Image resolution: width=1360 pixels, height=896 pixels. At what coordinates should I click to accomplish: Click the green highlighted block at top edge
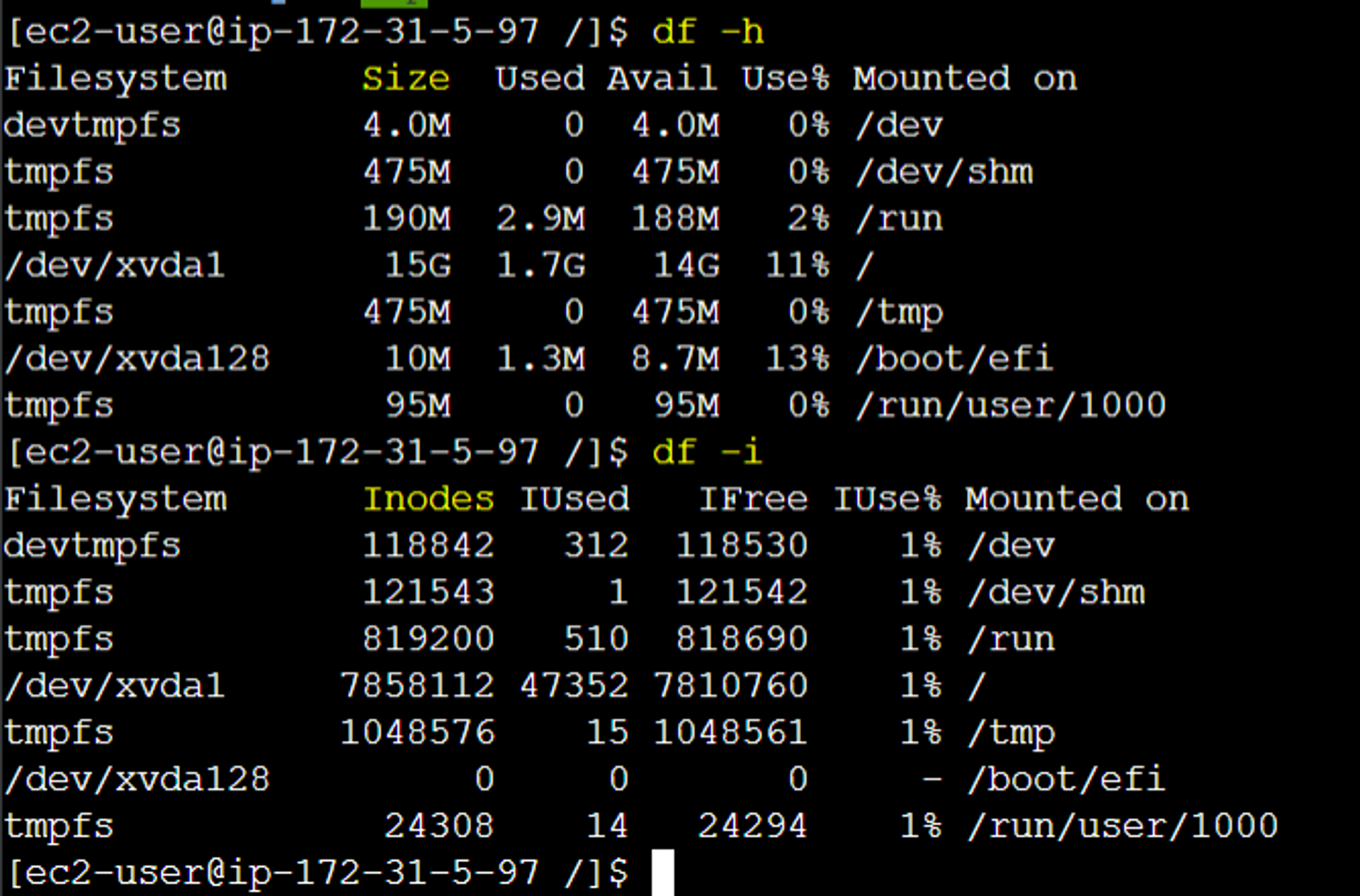coord(394,3)
